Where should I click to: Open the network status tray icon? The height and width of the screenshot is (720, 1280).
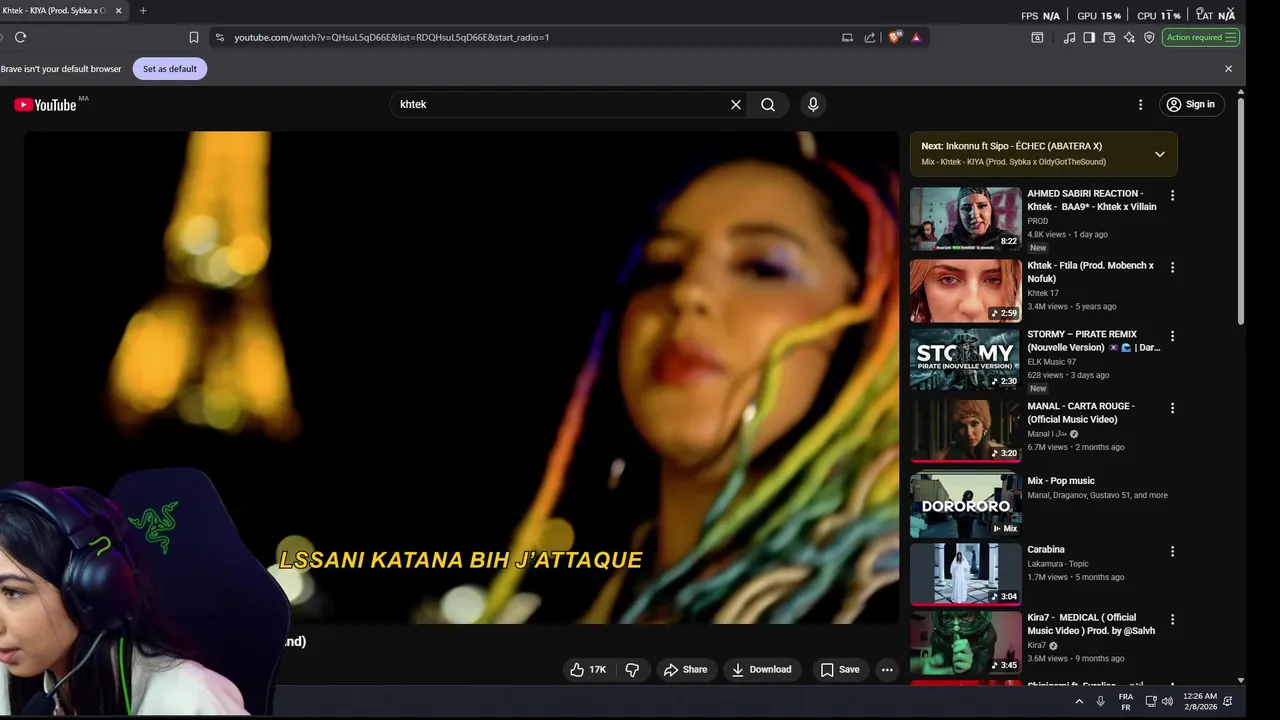1151,702
